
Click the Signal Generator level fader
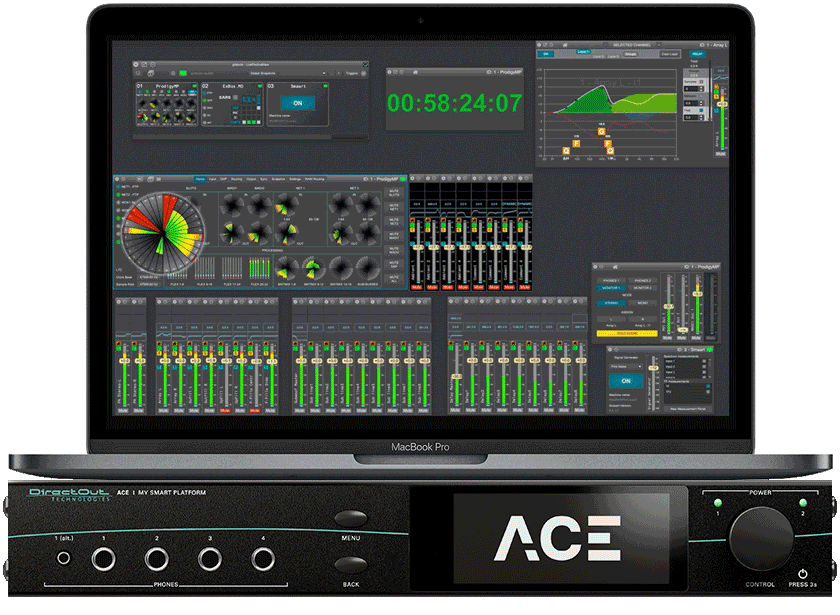tap(654, 368)
